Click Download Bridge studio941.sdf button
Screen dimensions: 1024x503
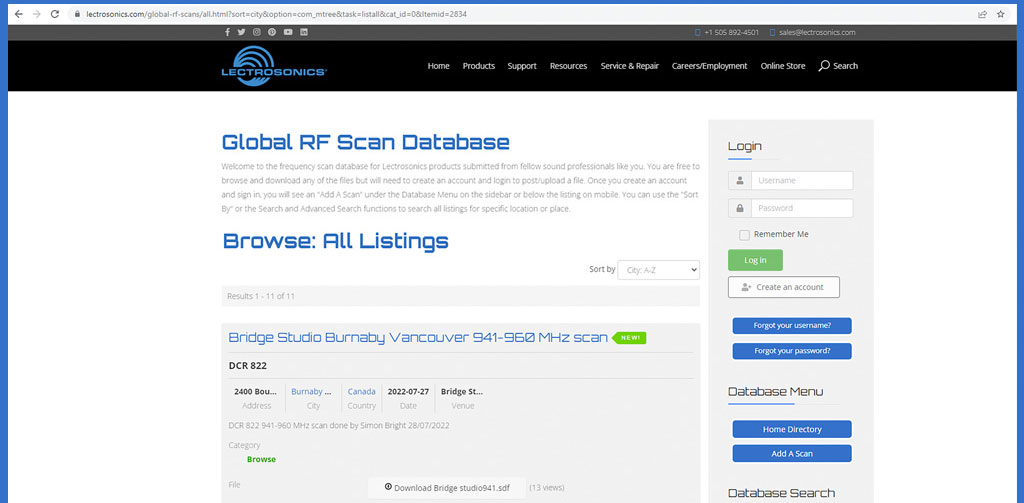[x=447, y=487]
